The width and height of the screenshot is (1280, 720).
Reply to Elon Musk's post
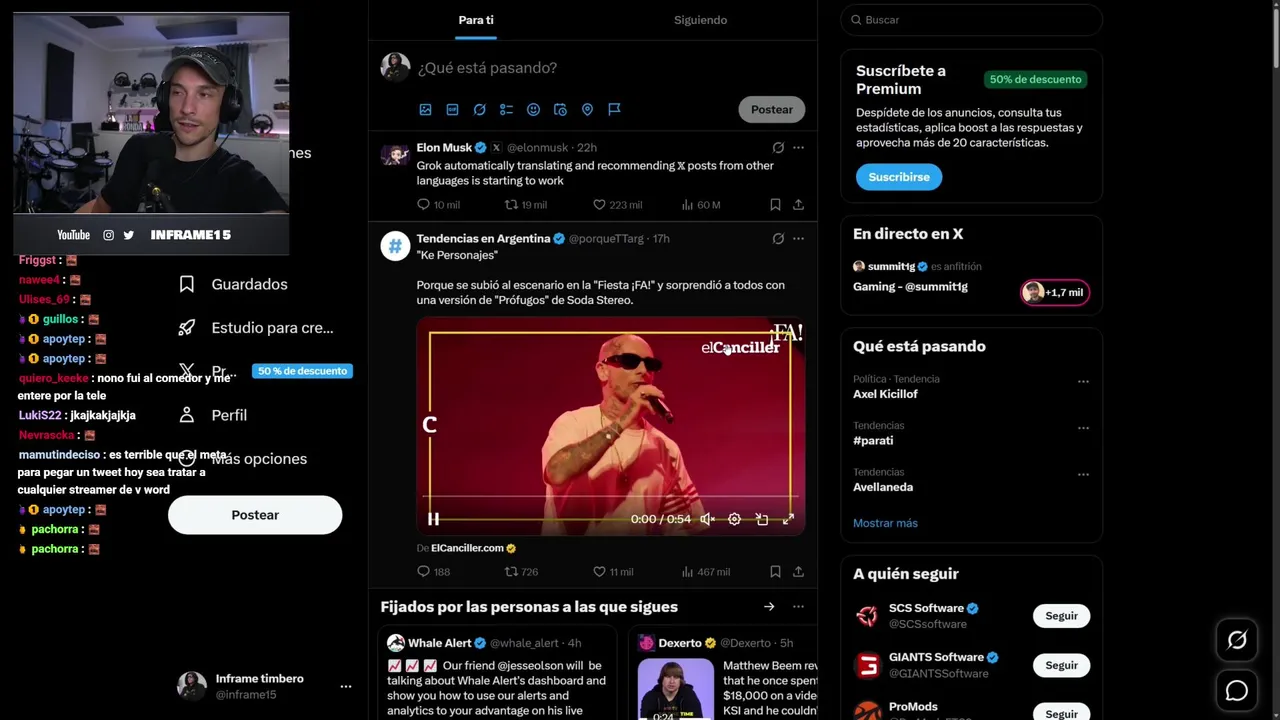[x=438, y=204]
